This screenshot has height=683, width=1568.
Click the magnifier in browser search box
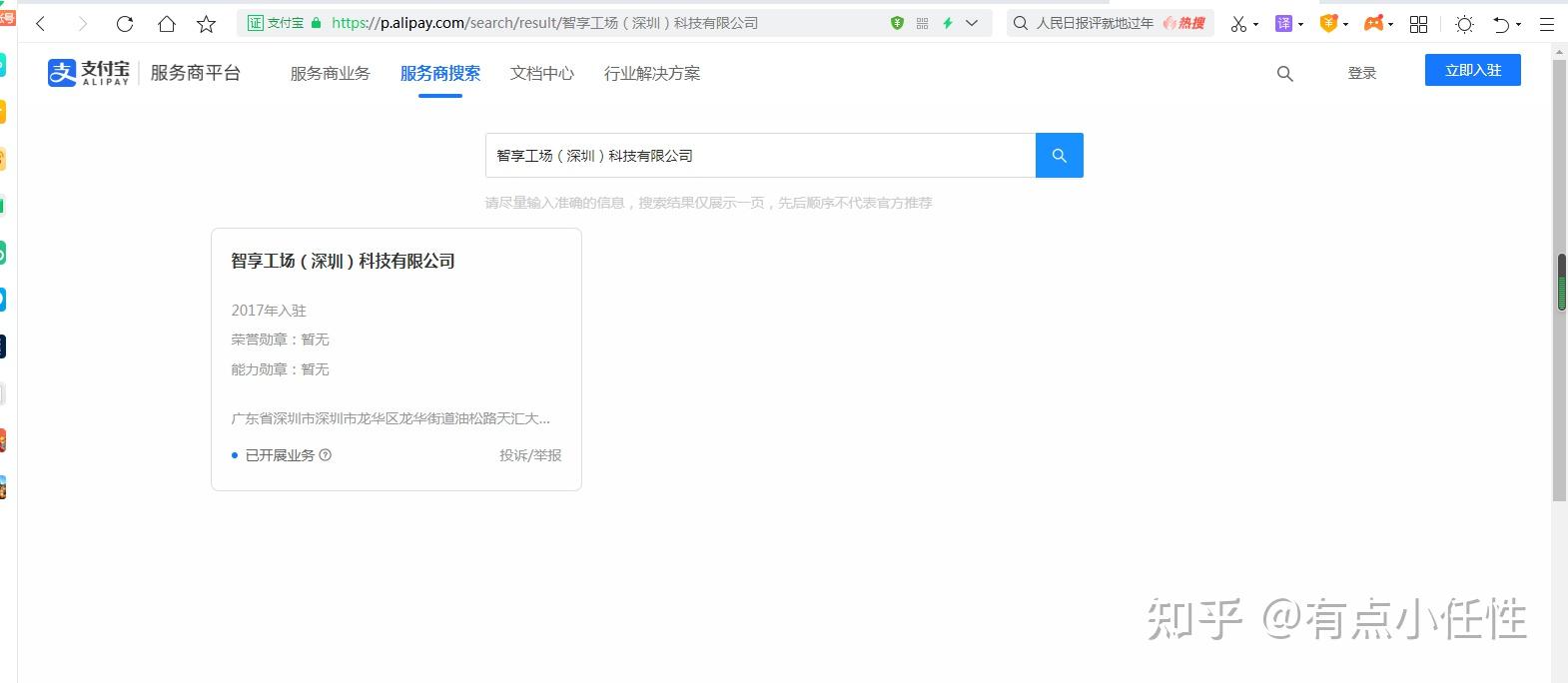pyautogui.click(x=1021, y=23)
